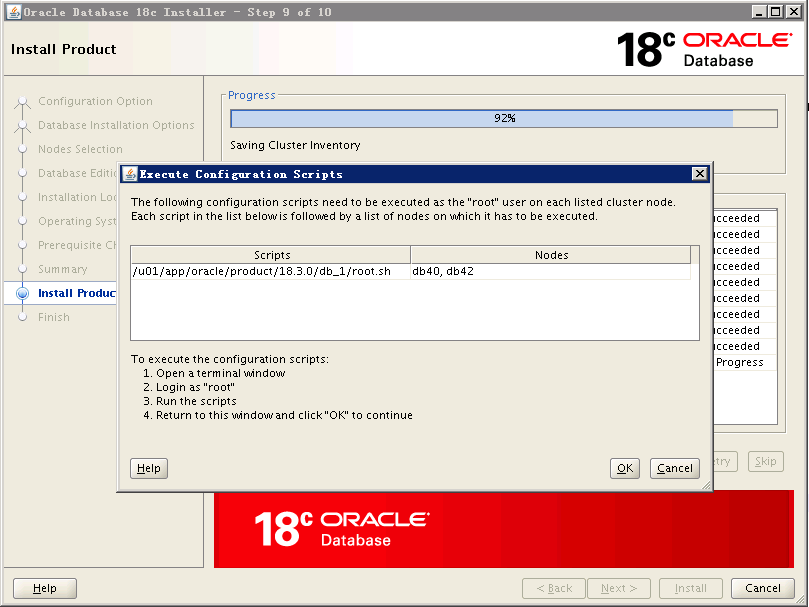Viewport: 809px width, 607px height.
Task: Click the Oracle 18c Database banner
Action: coord(504,529)
